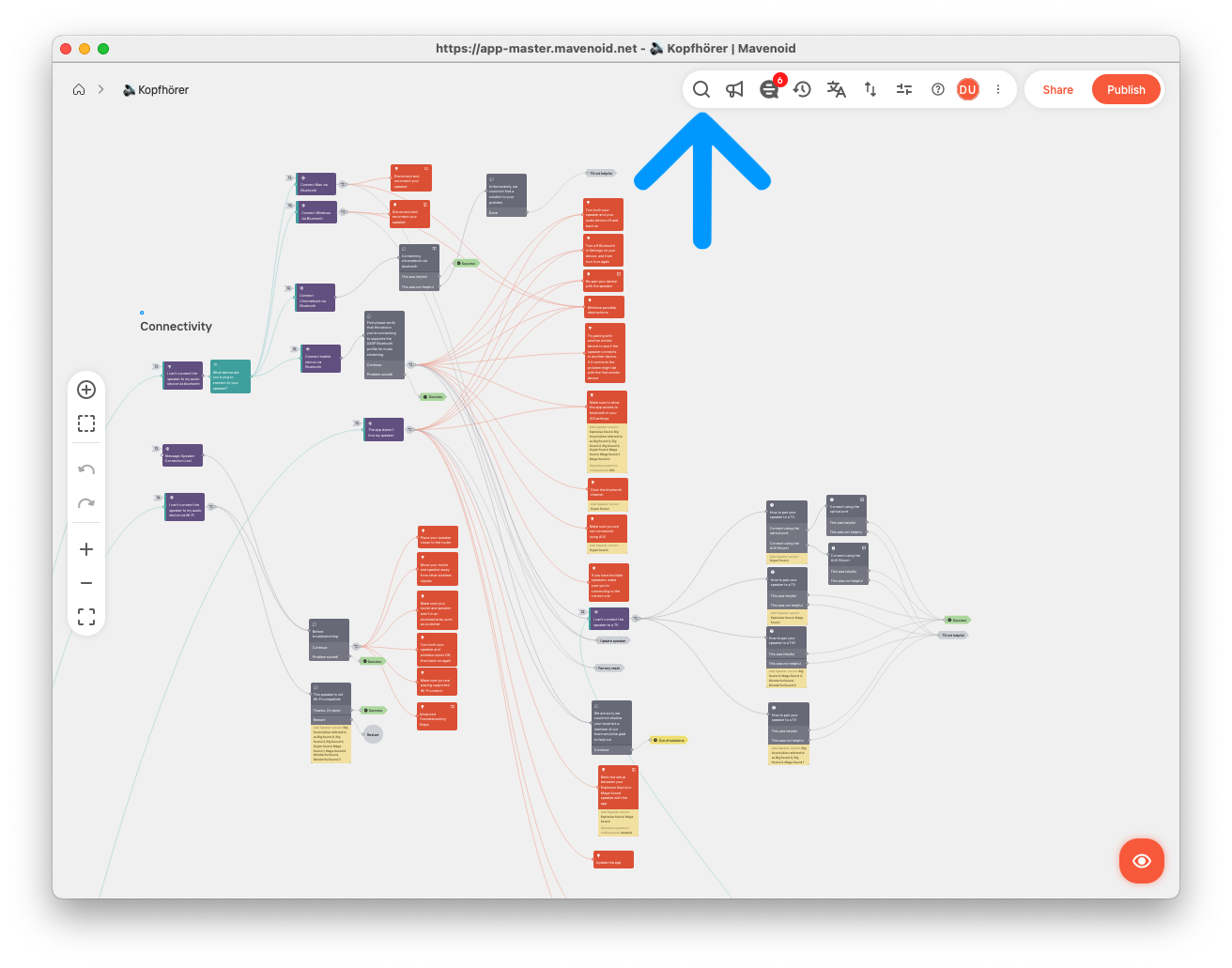The width and height of the screenshot is (1232, 968).
Task: Click the round Restart node
Action: 373,734
